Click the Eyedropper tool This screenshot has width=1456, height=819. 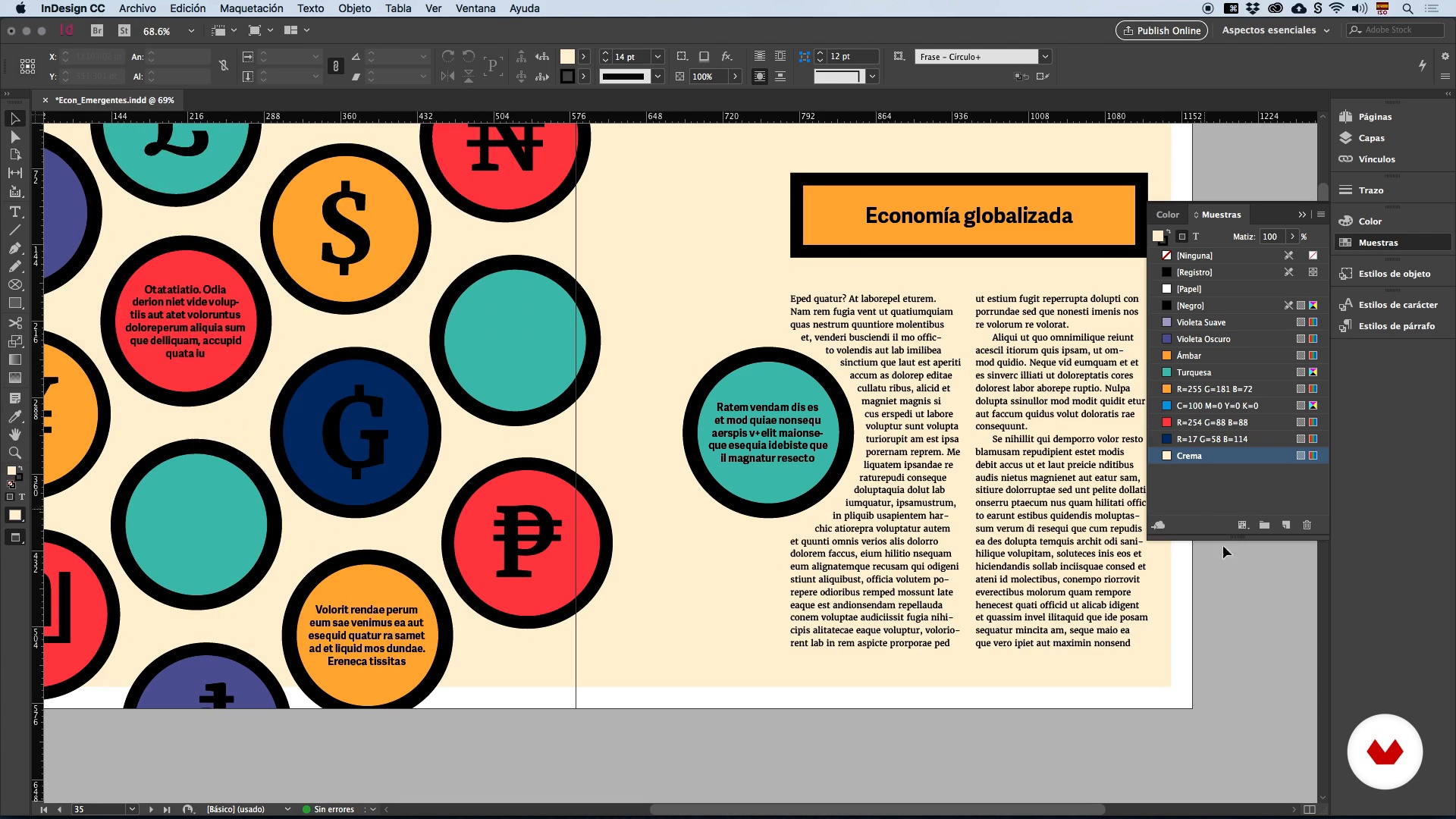pyautogui.click(x=14, y=416)
